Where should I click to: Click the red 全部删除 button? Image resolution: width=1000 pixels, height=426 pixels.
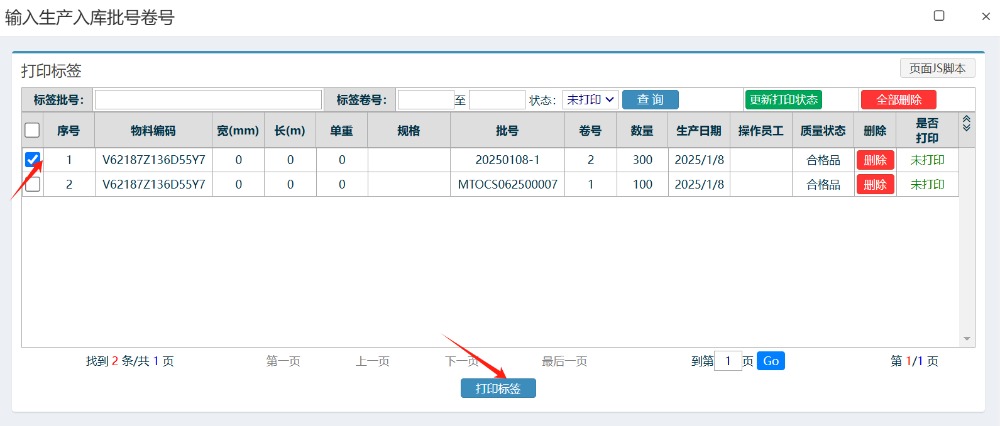(x=898, y=100)
